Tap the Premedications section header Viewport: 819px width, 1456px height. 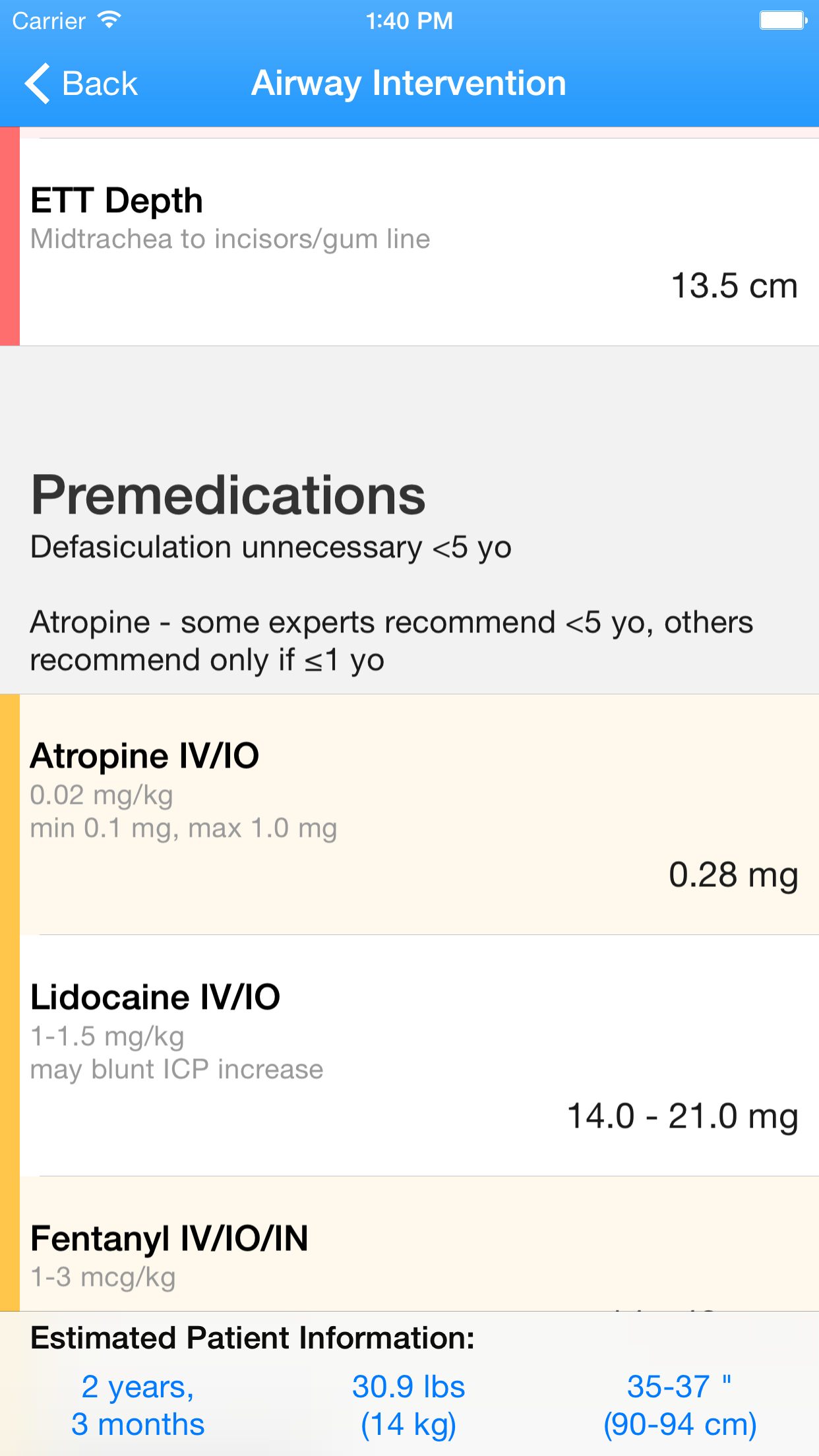pos(228,495)
